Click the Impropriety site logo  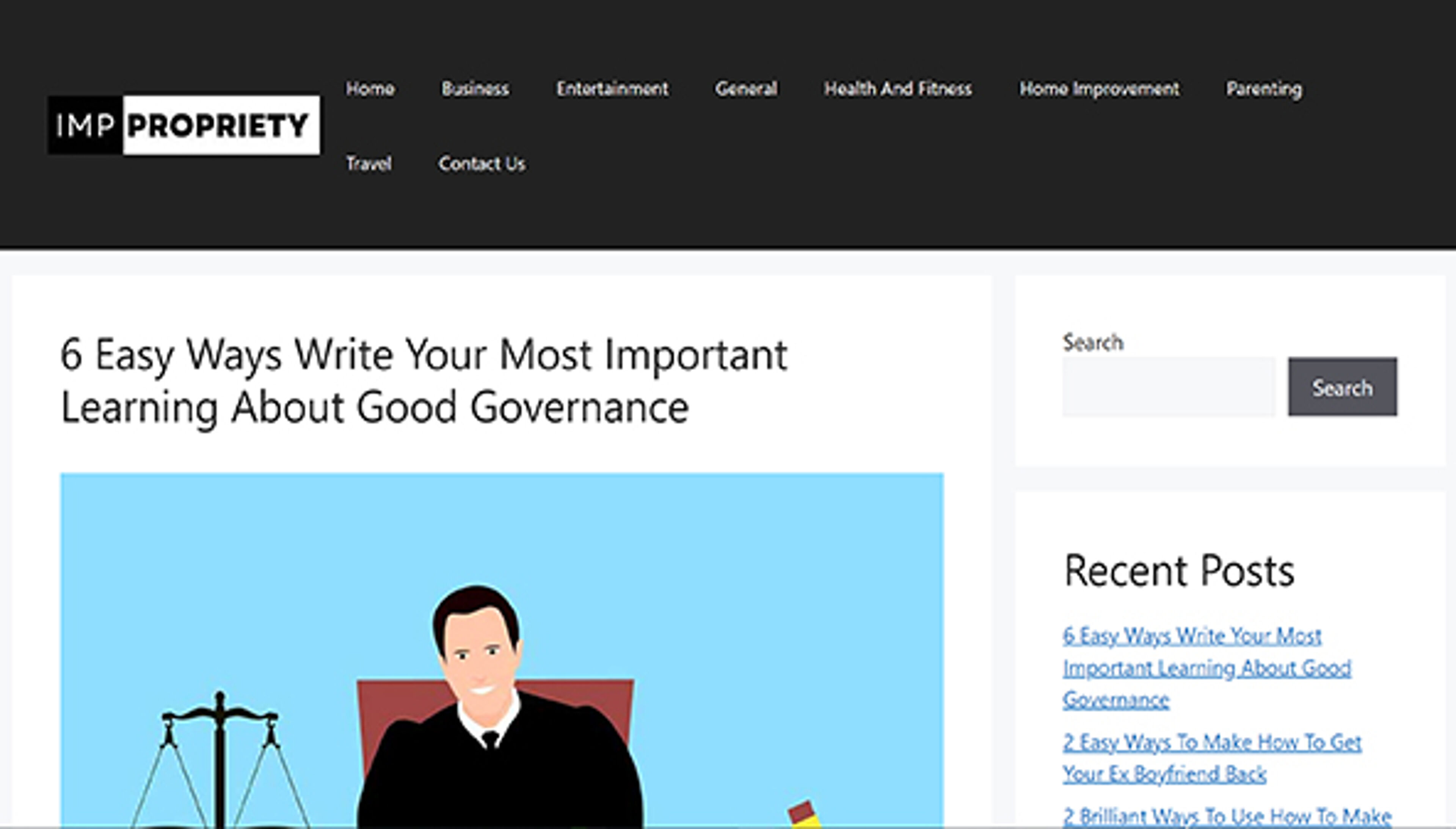pos(183,125)
